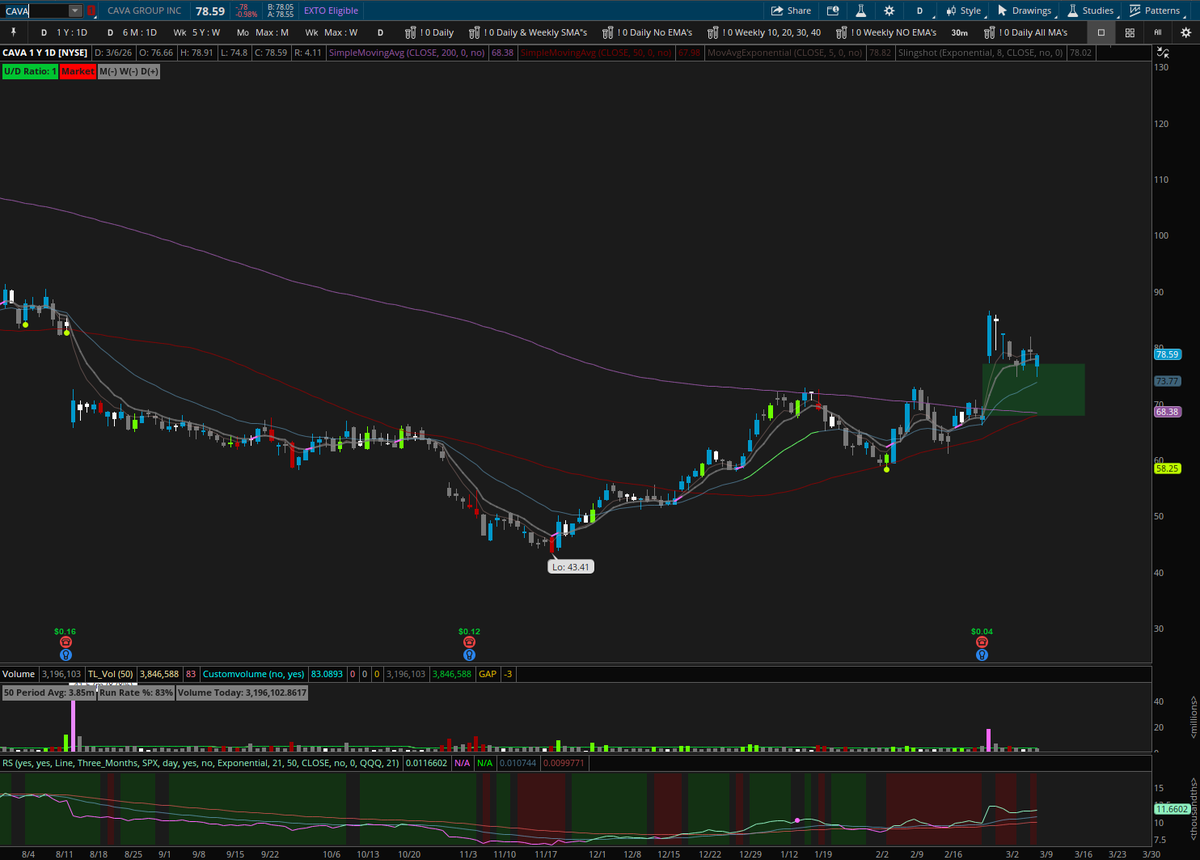Click the 78.59 current price axis tag
The height and width of the screenshot is (860, 1200).
click(x=1167, y=354)
